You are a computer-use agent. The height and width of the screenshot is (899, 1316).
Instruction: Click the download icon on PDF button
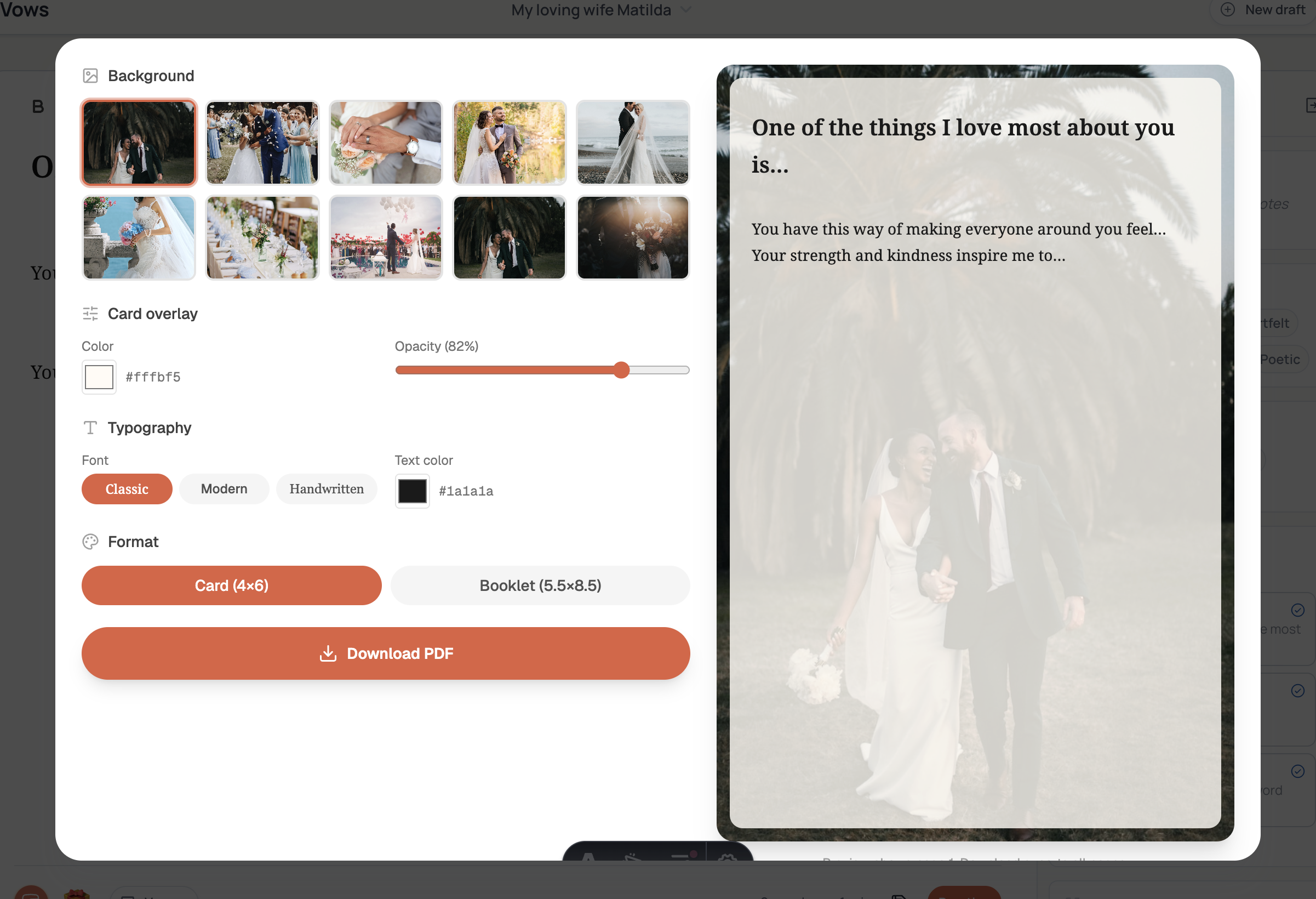click(x=328, y=654)
